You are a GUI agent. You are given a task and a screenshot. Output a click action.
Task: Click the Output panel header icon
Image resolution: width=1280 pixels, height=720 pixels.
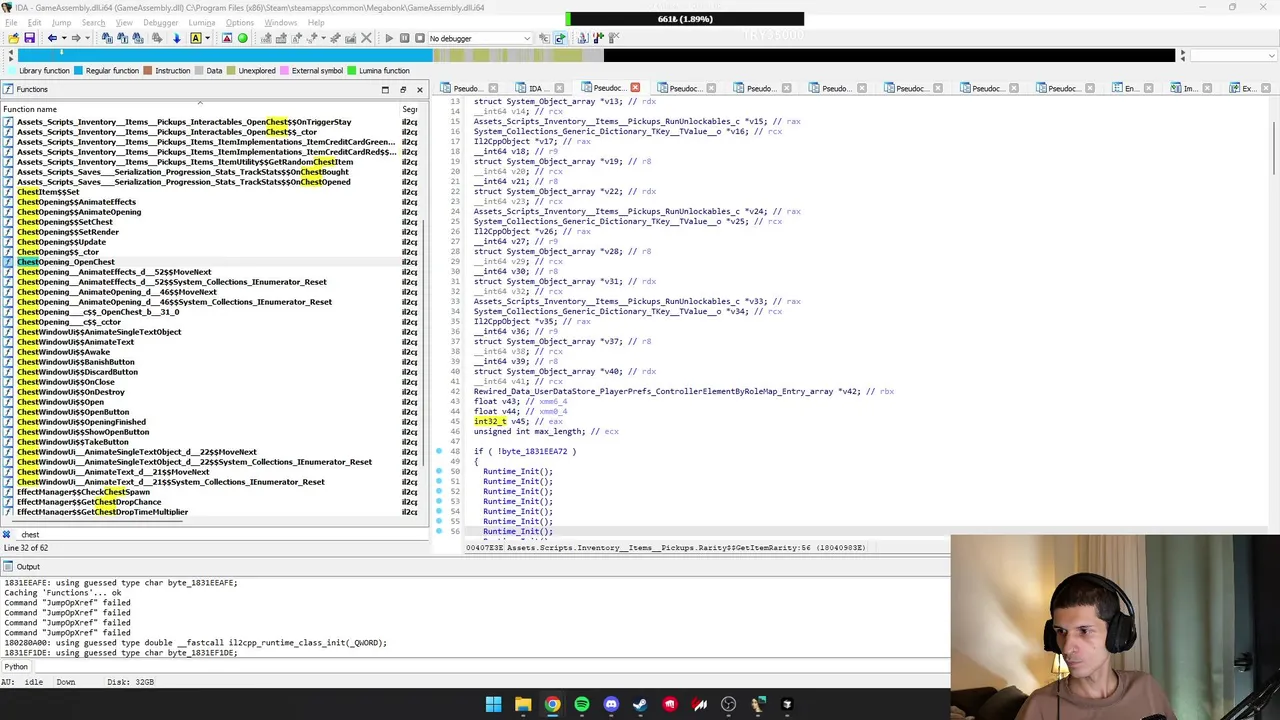click(8, 566)
